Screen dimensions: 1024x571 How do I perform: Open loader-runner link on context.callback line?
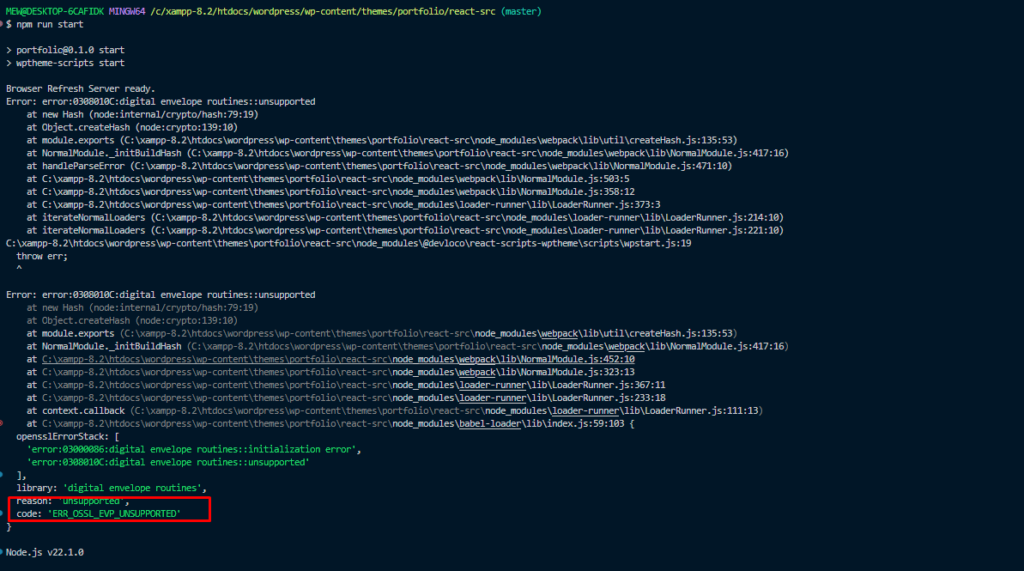tap(585, 411)
